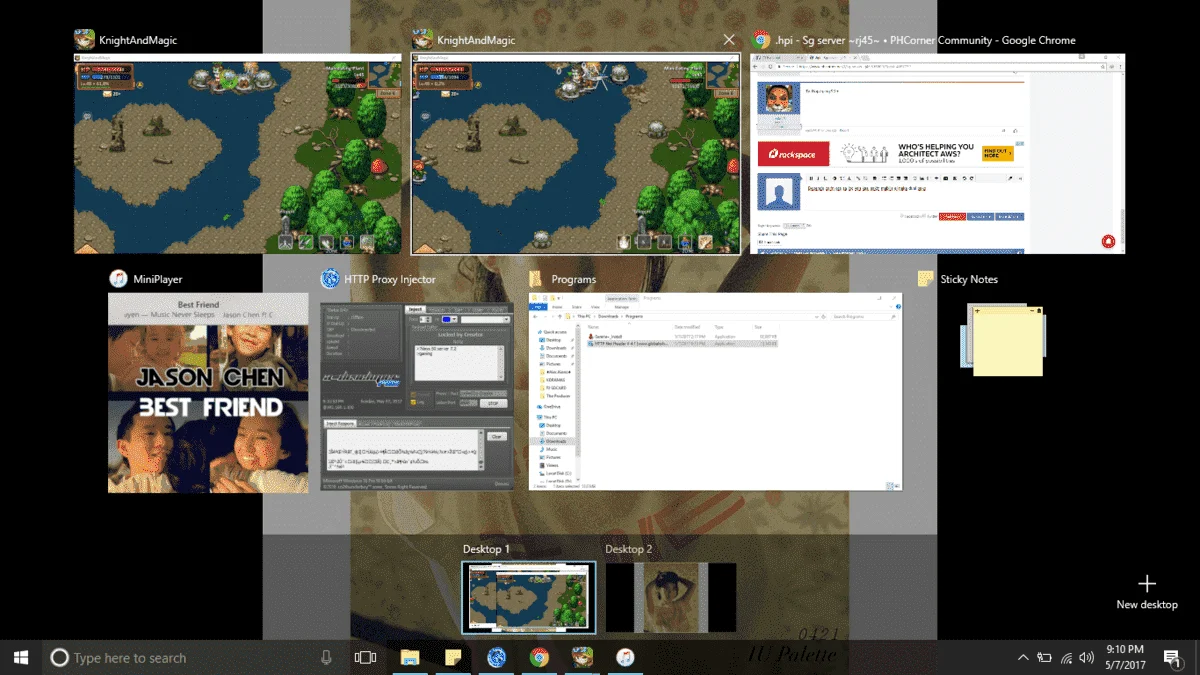The height and width of the screenshot is (675, 1200).
Task: Click the note icon beside Sticky Notes title
Action: [926, 279]
